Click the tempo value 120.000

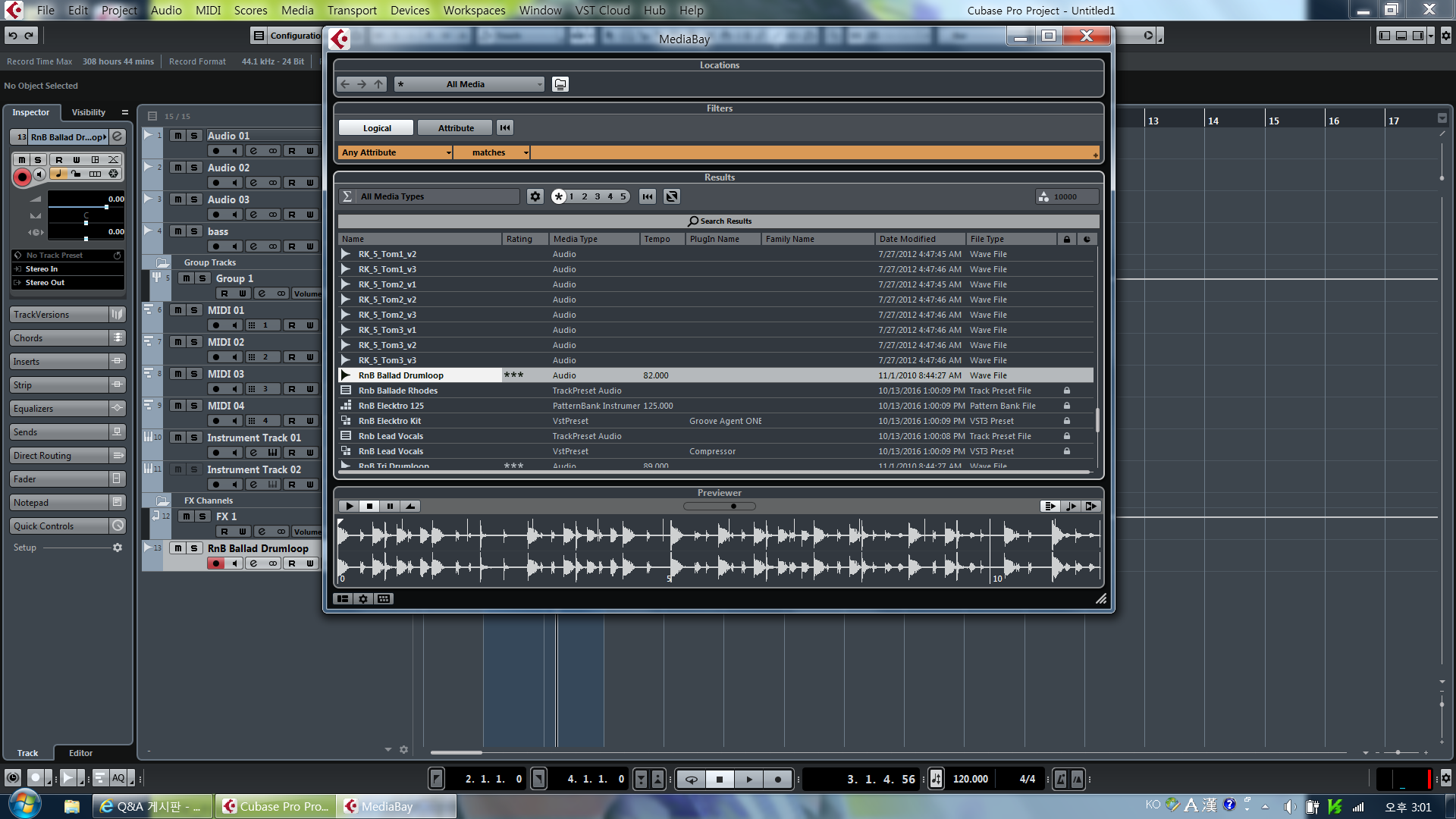pyautogui.click(x=970, y=779)
